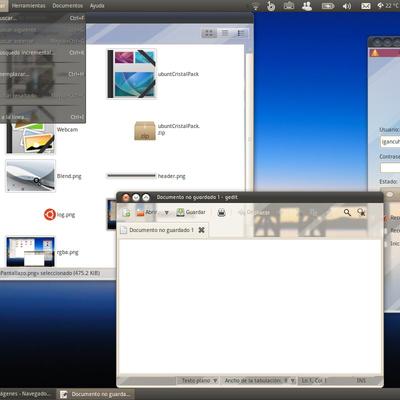The image size is (400, 400).
Task: Expand the recent files arrow next to Abrir
Action: tap(166, 213)
